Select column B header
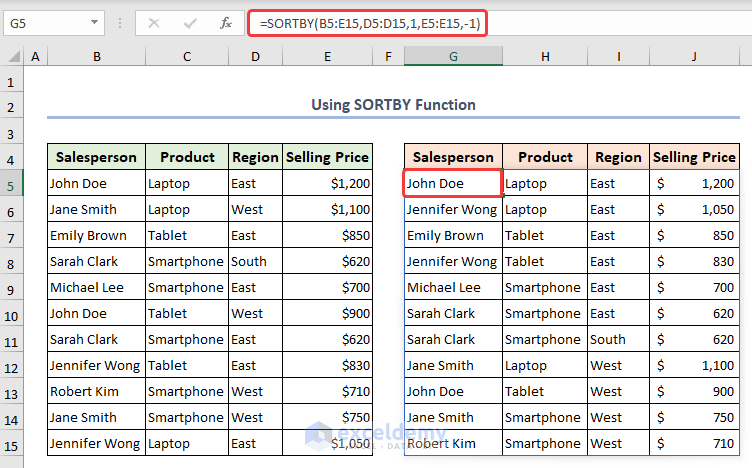The image size is (752, 468). click(96, 58)
